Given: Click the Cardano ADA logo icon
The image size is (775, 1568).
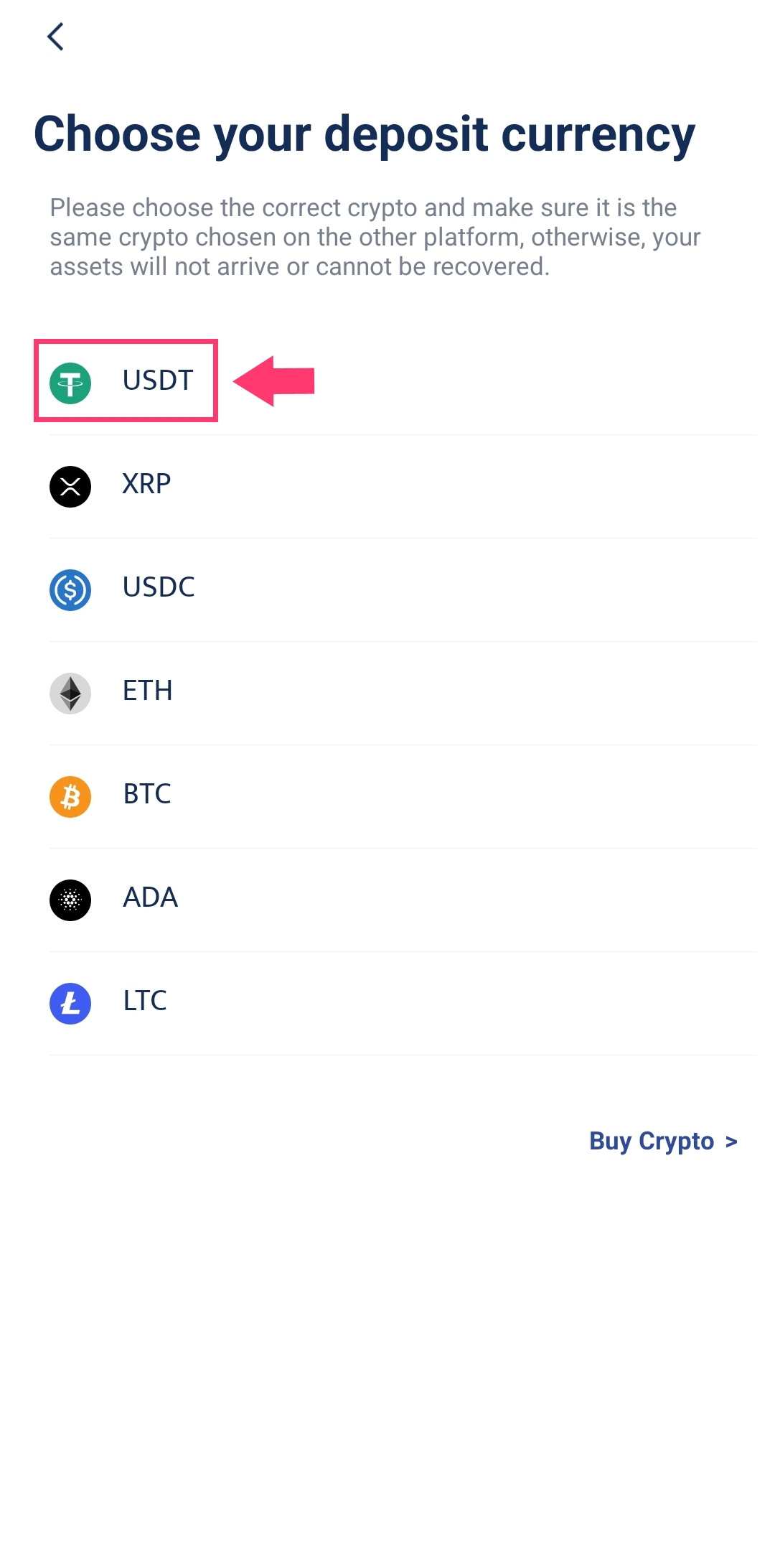Looking at the screenshot, I should click(x=70, y=900).
